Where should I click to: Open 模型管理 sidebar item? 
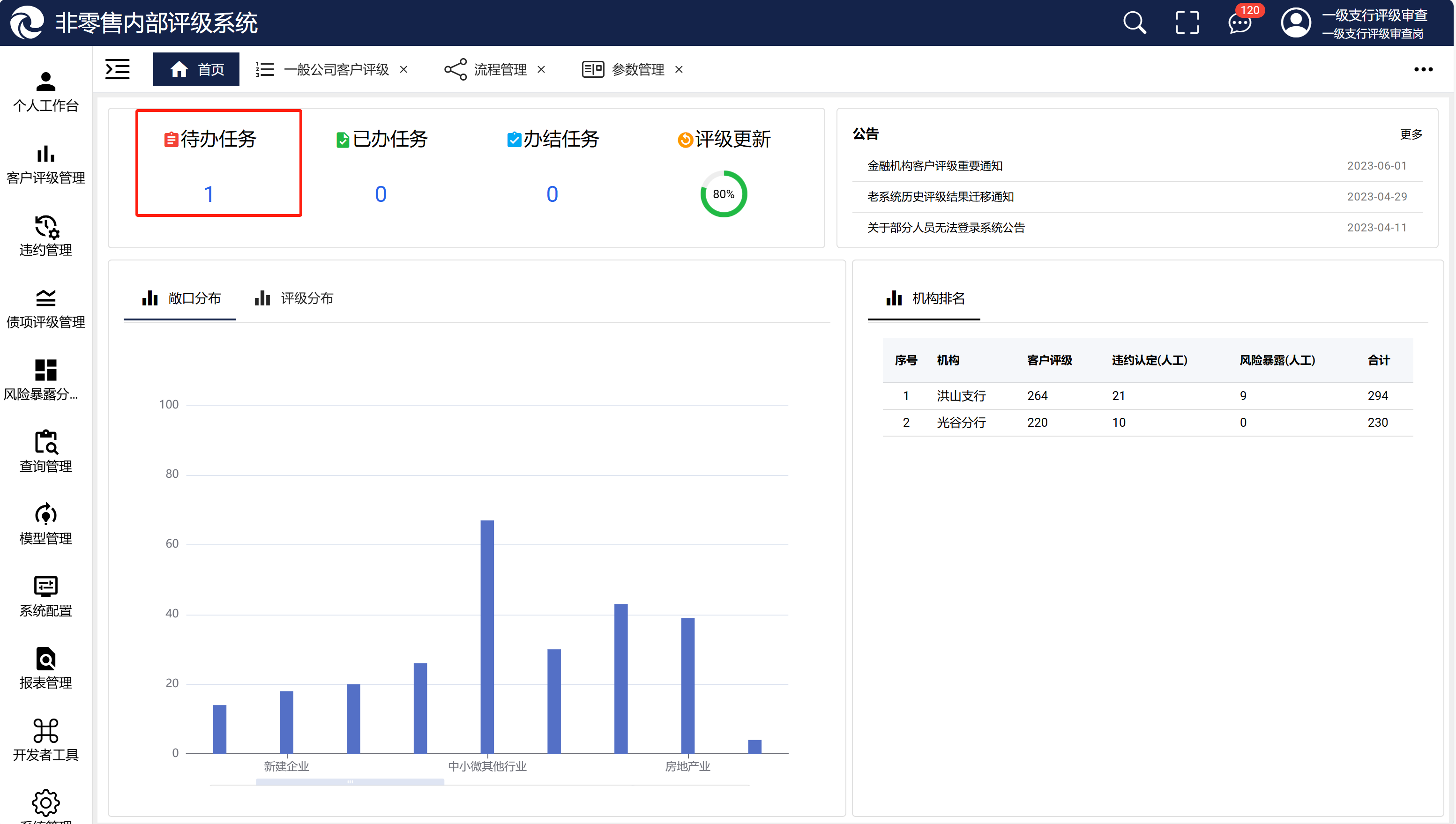coord(46,524)
